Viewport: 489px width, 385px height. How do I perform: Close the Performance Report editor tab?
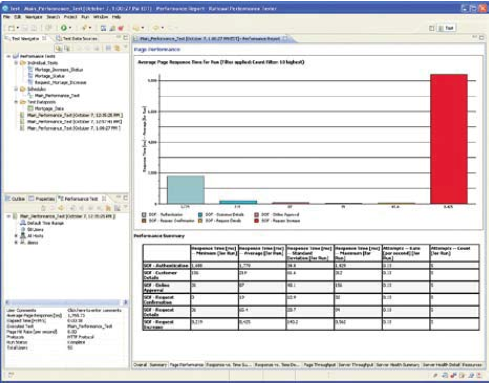point(285,39)
